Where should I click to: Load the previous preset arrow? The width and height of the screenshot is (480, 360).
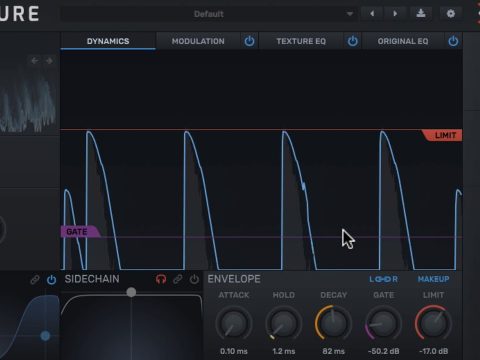(x=372, y=14)
